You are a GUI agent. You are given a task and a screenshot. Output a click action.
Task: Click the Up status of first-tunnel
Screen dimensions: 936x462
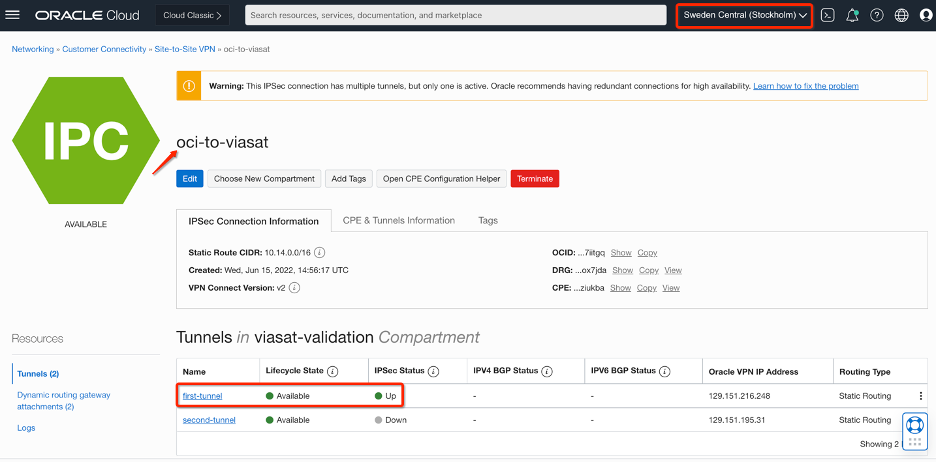pyautogui.click(x=386, y=396)
